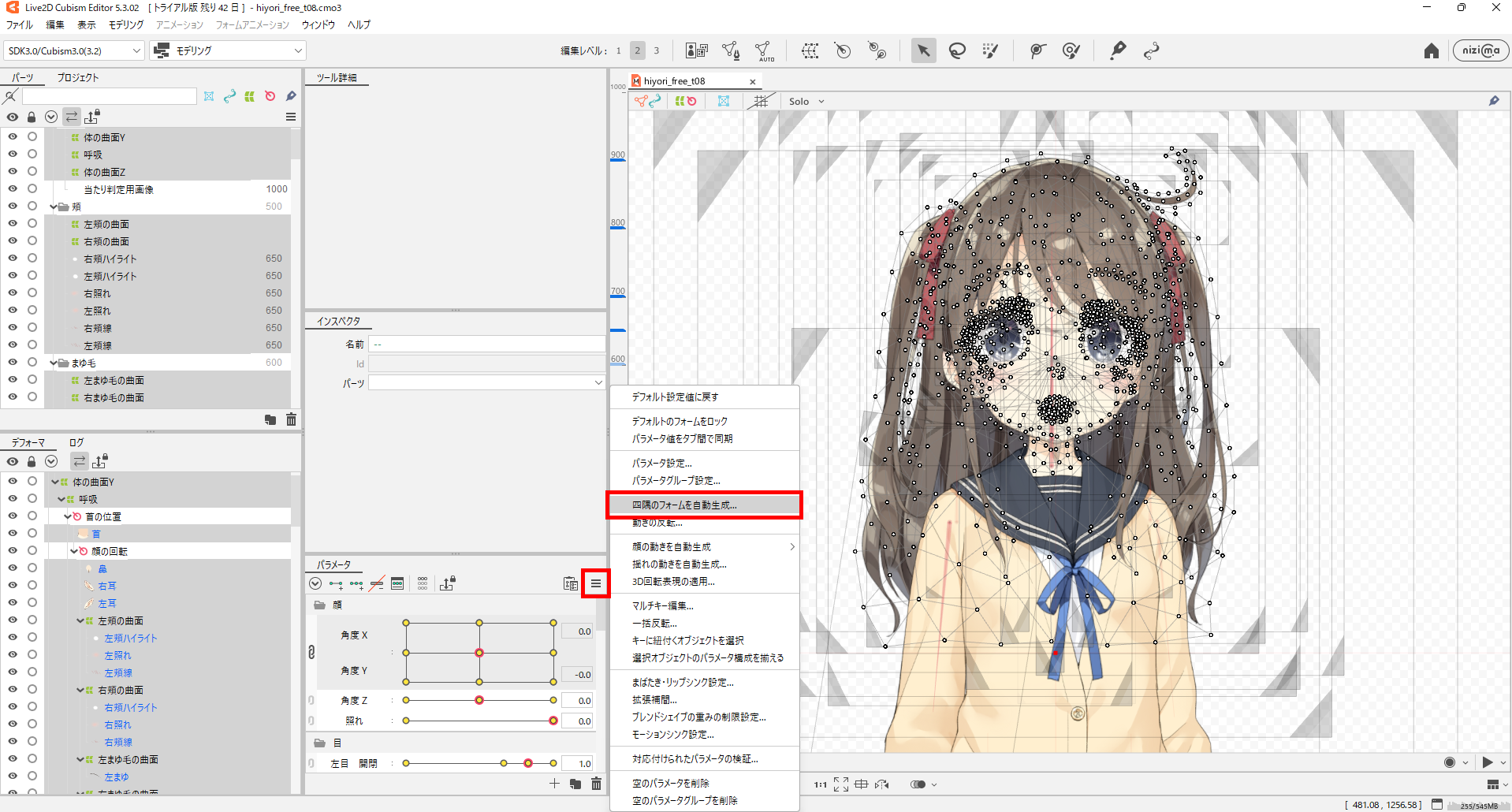Click the auto mesh generator icon labeled AUTO

[x=764, y=51]
